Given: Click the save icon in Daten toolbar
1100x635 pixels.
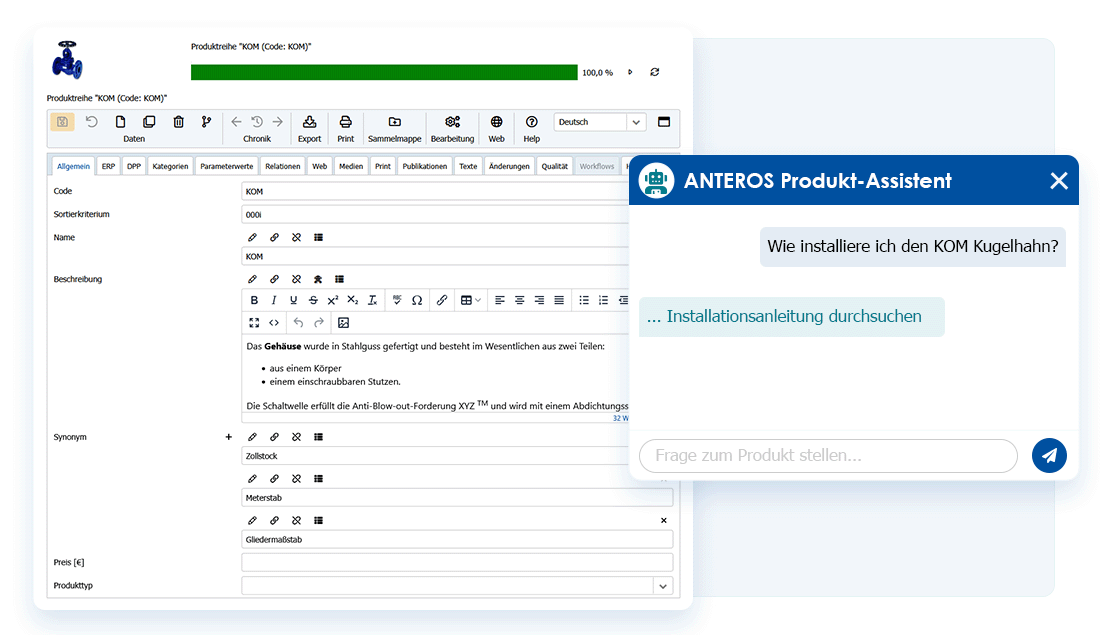Looking at the screenshot, I should (x=62, y=122).
